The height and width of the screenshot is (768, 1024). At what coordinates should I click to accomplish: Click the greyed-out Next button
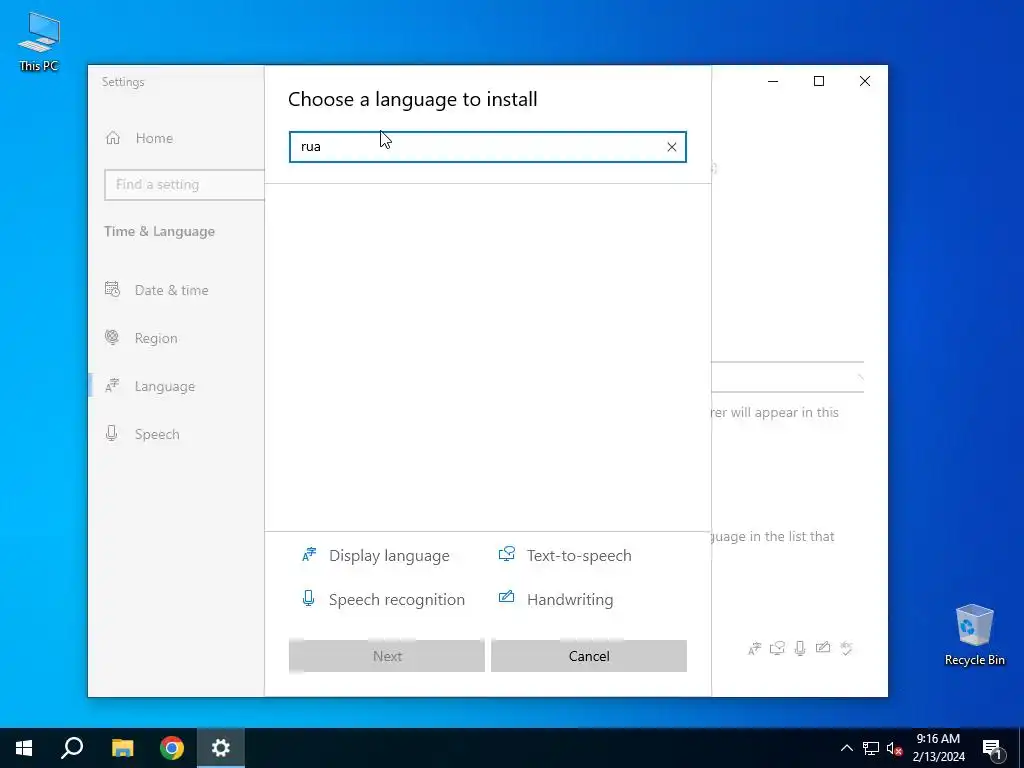387,656
